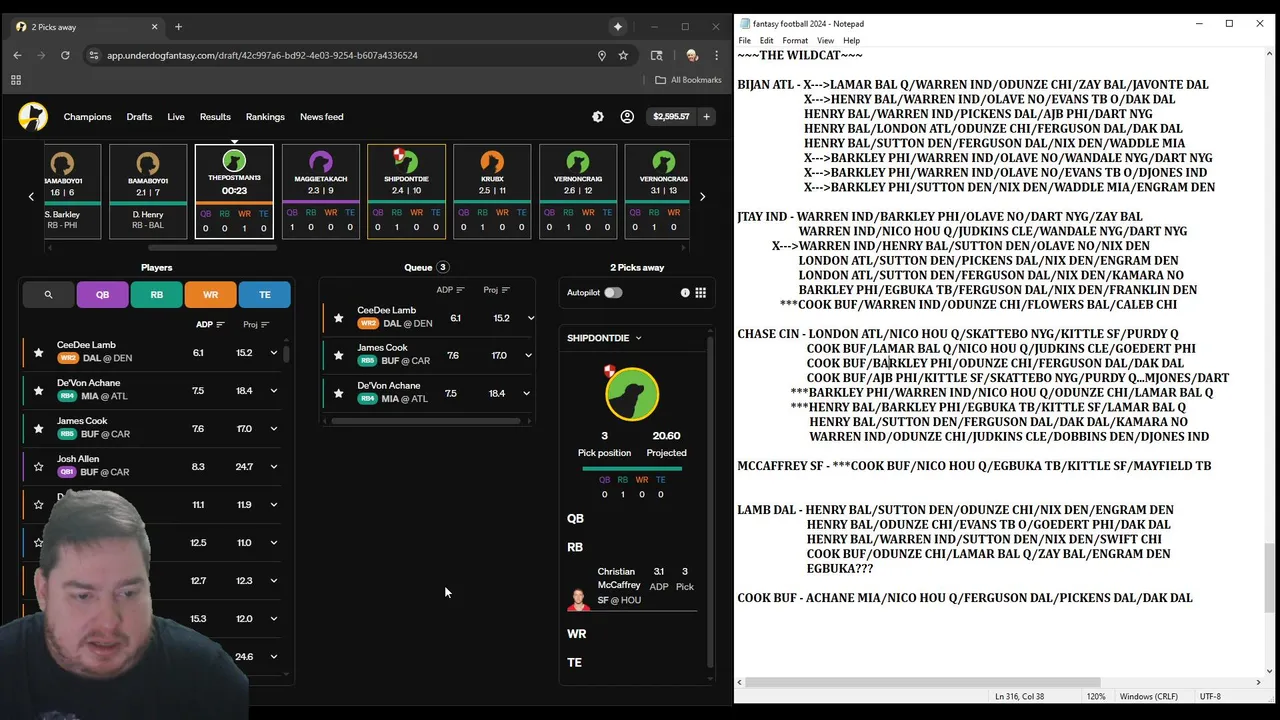Click the site info icon left of URL
Viewport: 1280px width, 720px height.
pyautogui.click(x=93, y=55)
